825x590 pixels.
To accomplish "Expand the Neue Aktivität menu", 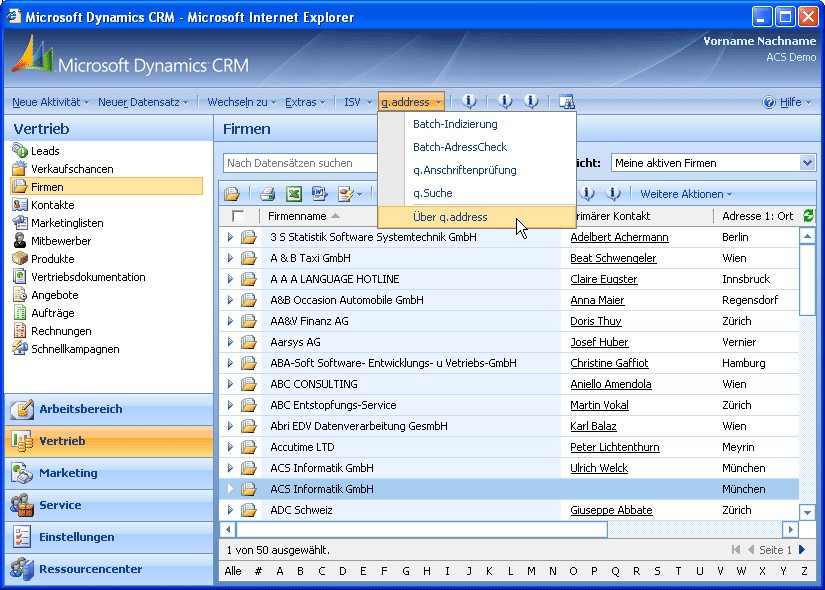I will [51, 102].
